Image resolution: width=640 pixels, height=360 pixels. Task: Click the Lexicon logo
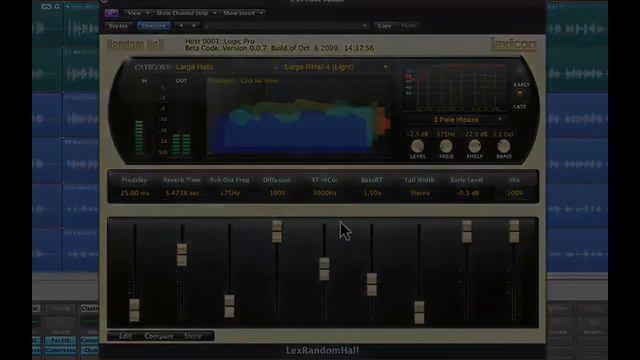[513, 44]
